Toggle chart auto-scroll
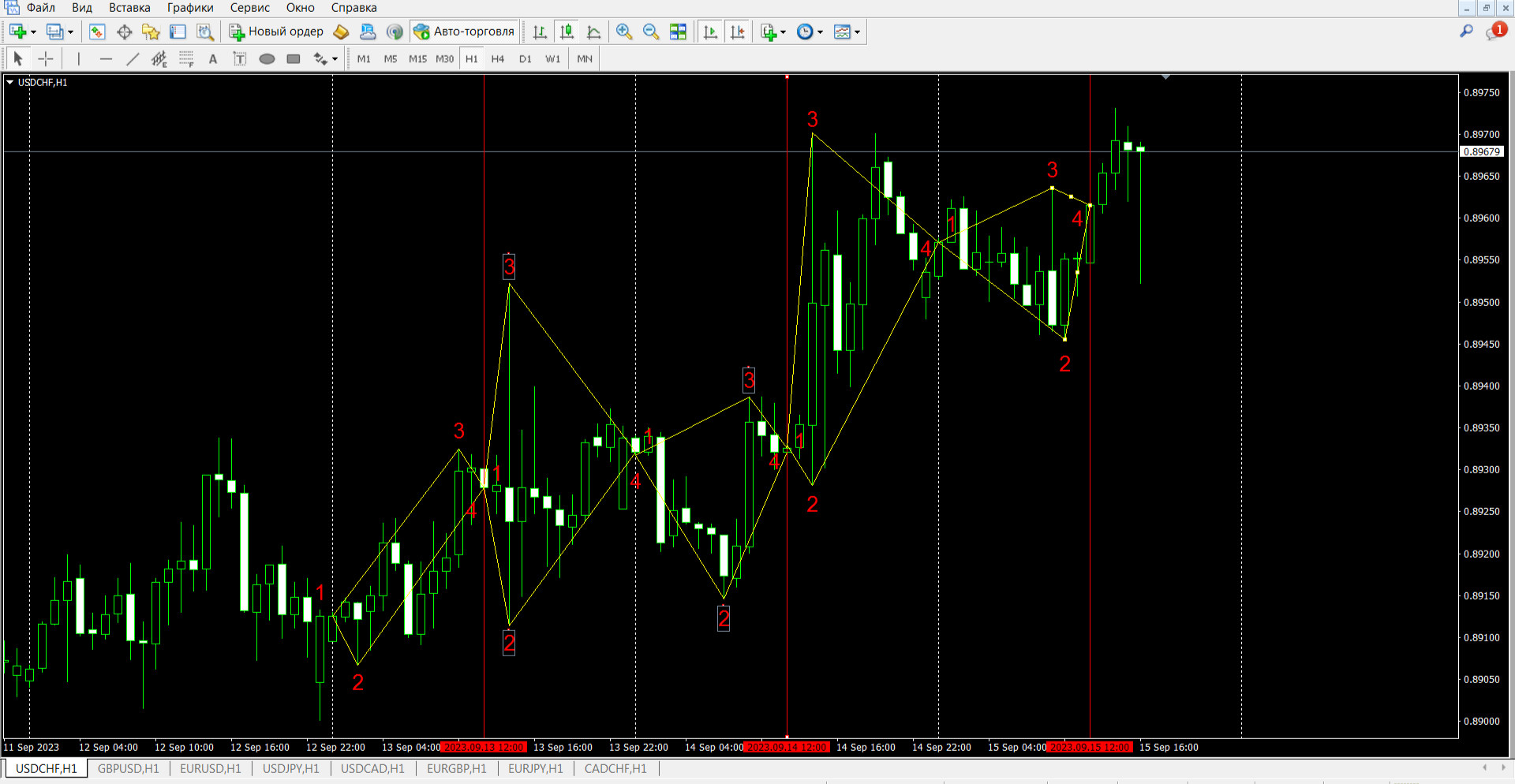This screenshot has width=1515, height=784. [710, 32]
